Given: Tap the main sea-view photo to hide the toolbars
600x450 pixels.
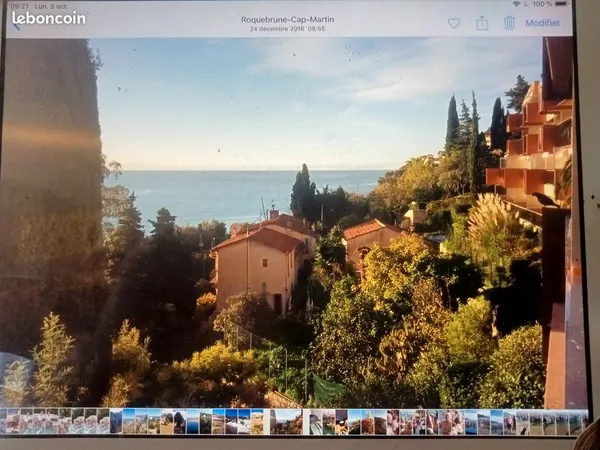Looking at the screenshot, I should coord(287,222).
